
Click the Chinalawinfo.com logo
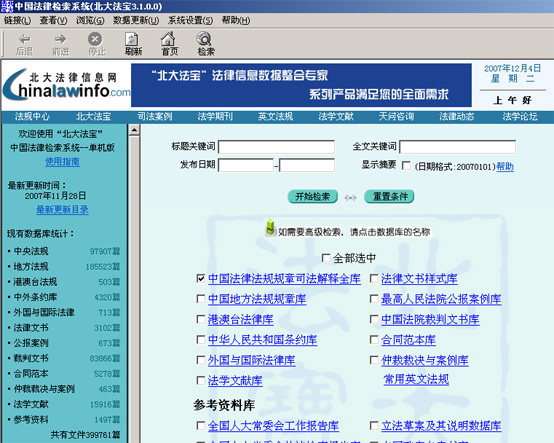66,85
